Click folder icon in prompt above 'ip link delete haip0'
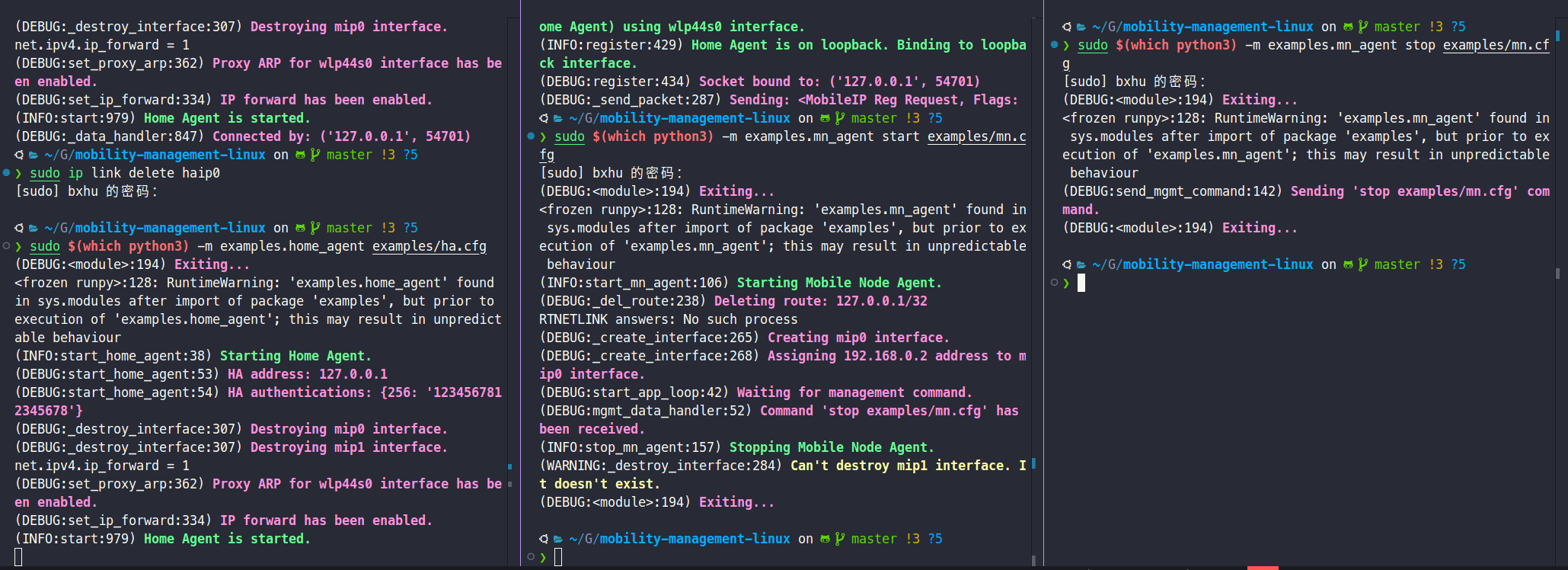 point(34,155)
